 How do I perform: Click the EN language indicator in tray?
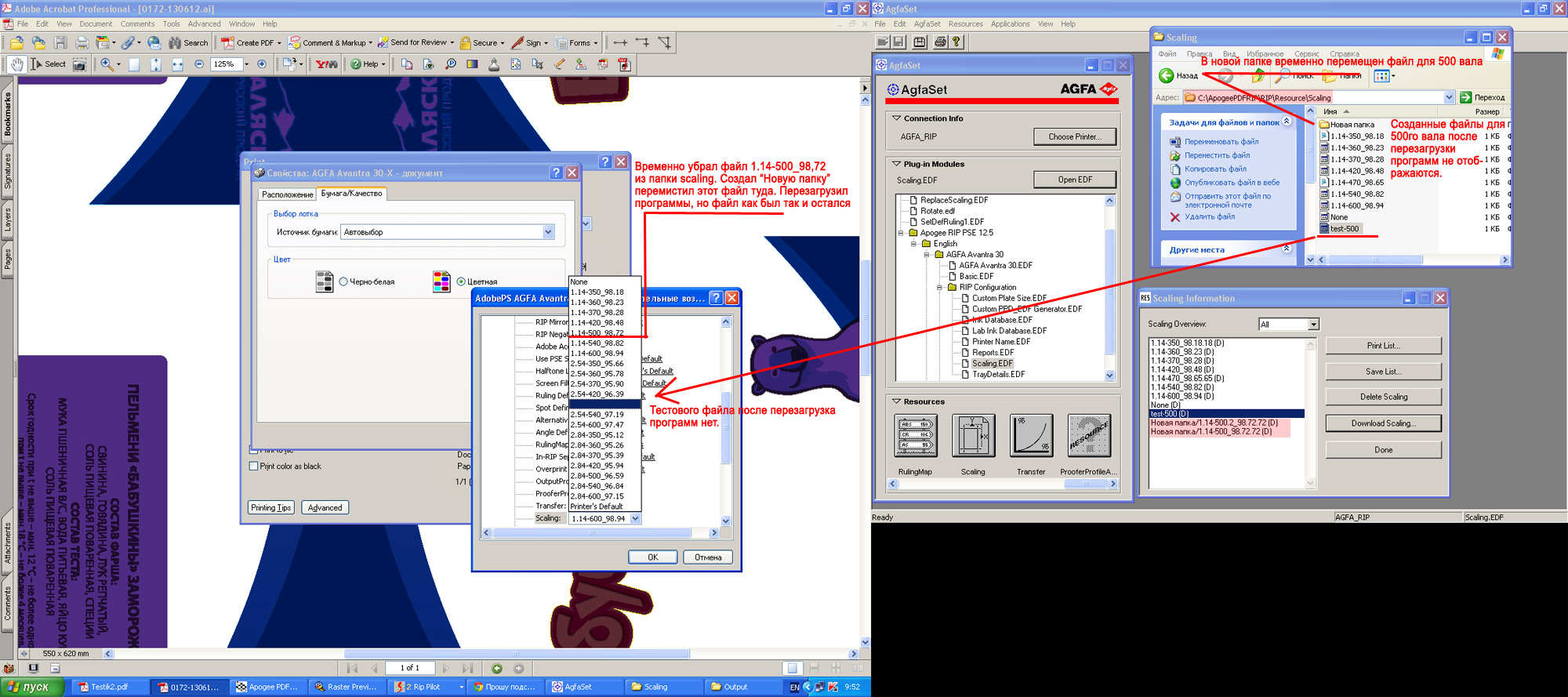point(794,687)
